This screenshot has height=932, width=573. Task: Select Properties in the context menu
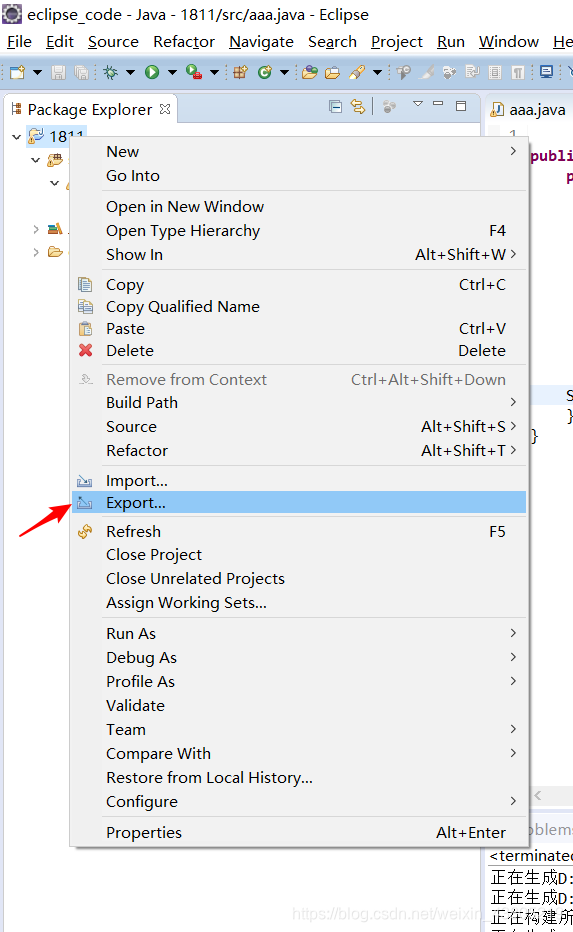click(299, 832)
